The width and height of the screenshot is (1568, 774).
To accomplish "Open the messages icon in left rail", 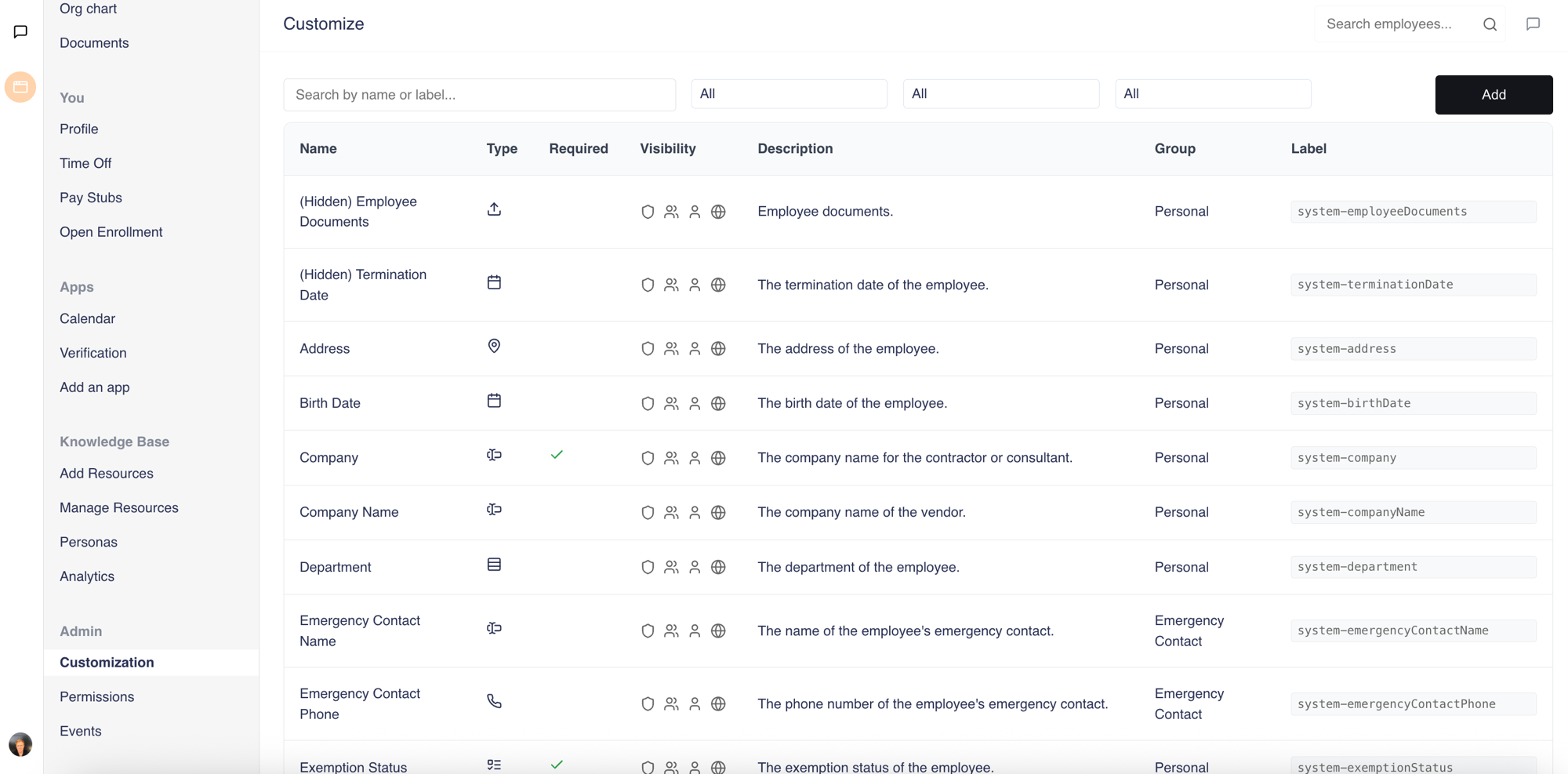I will click(x=20, y=31).
